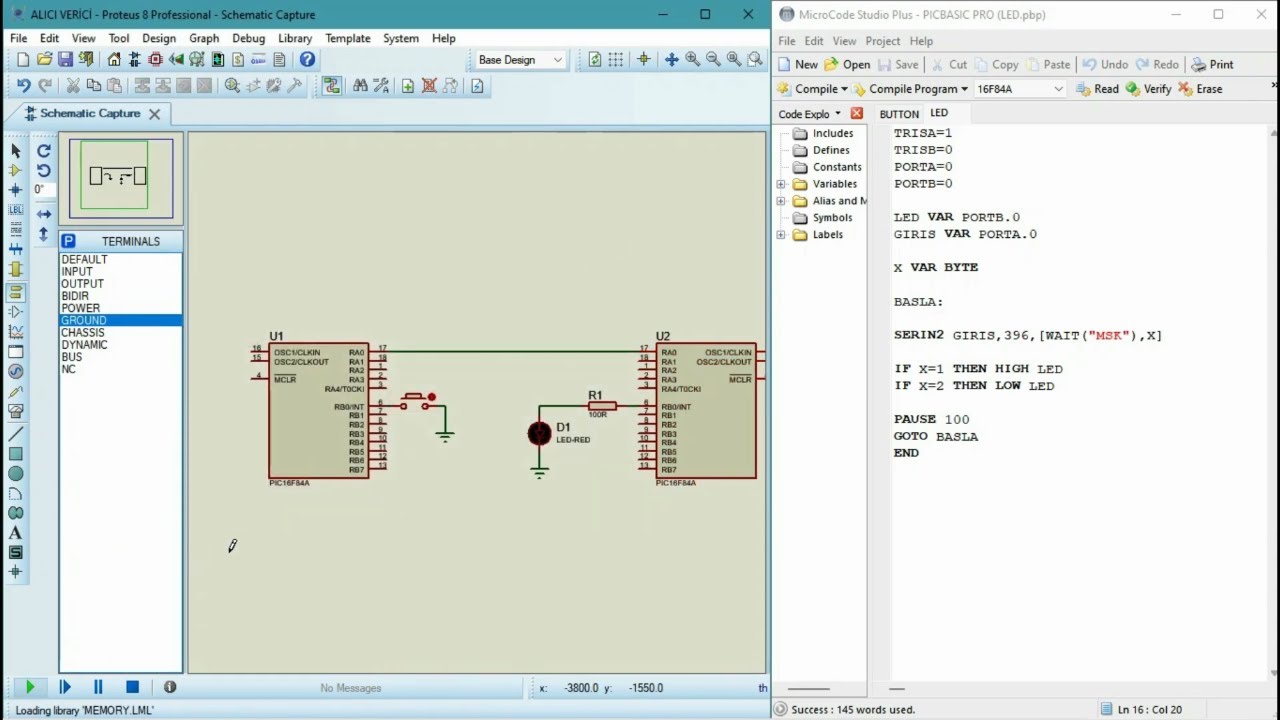1280x720 pixels.
Task: Switch to the BUTTON tab in MicroCode Studio
Action: coord(899,114)
